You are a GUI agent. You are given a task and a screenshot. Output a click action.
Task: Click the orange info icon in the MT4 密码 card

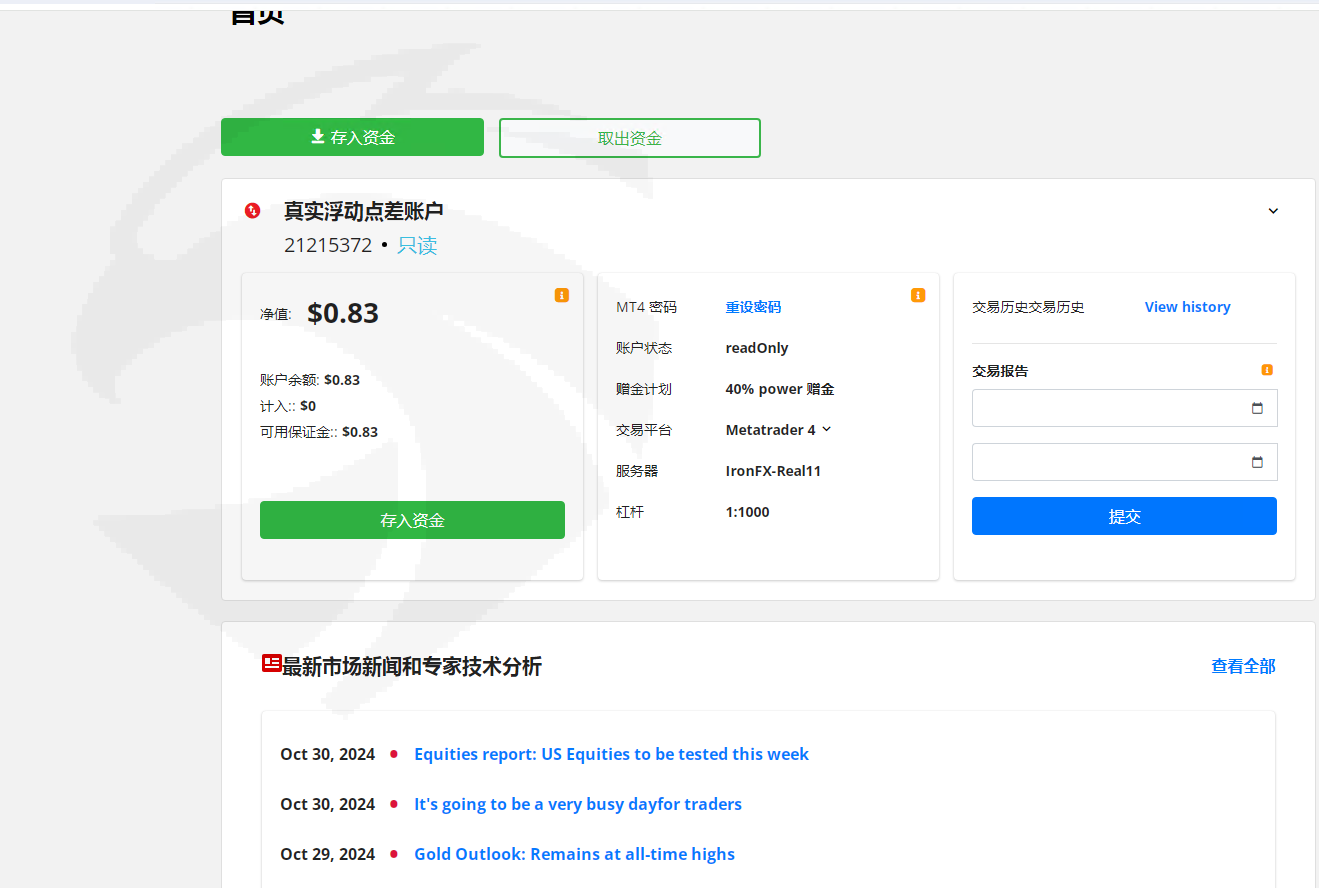(x=918, y=295)
